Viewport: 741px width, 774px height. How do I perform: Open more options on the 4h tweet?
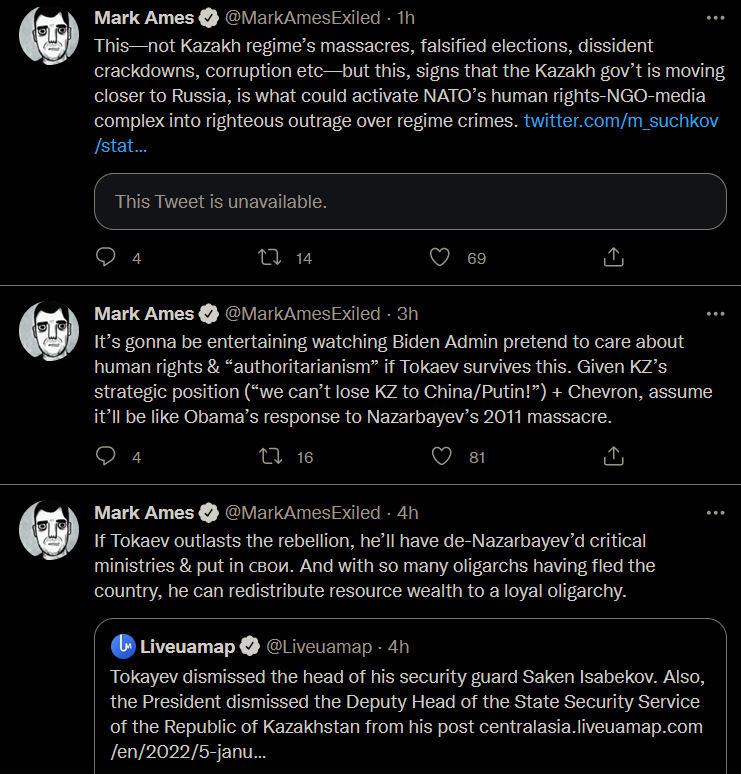click(x=715, y=513)
